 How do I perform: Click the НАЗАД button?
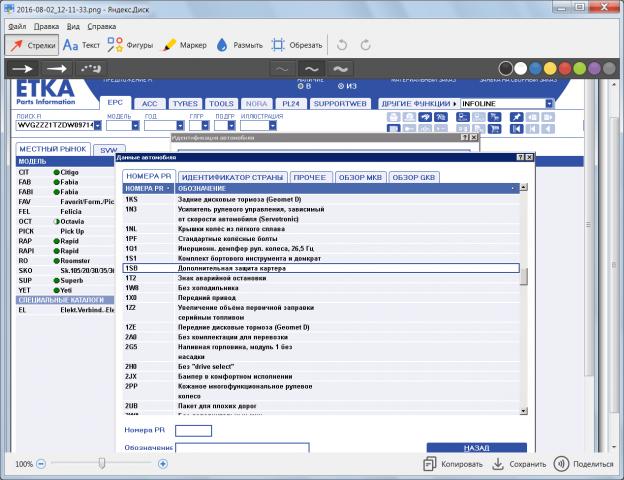(x=476, y=448)
